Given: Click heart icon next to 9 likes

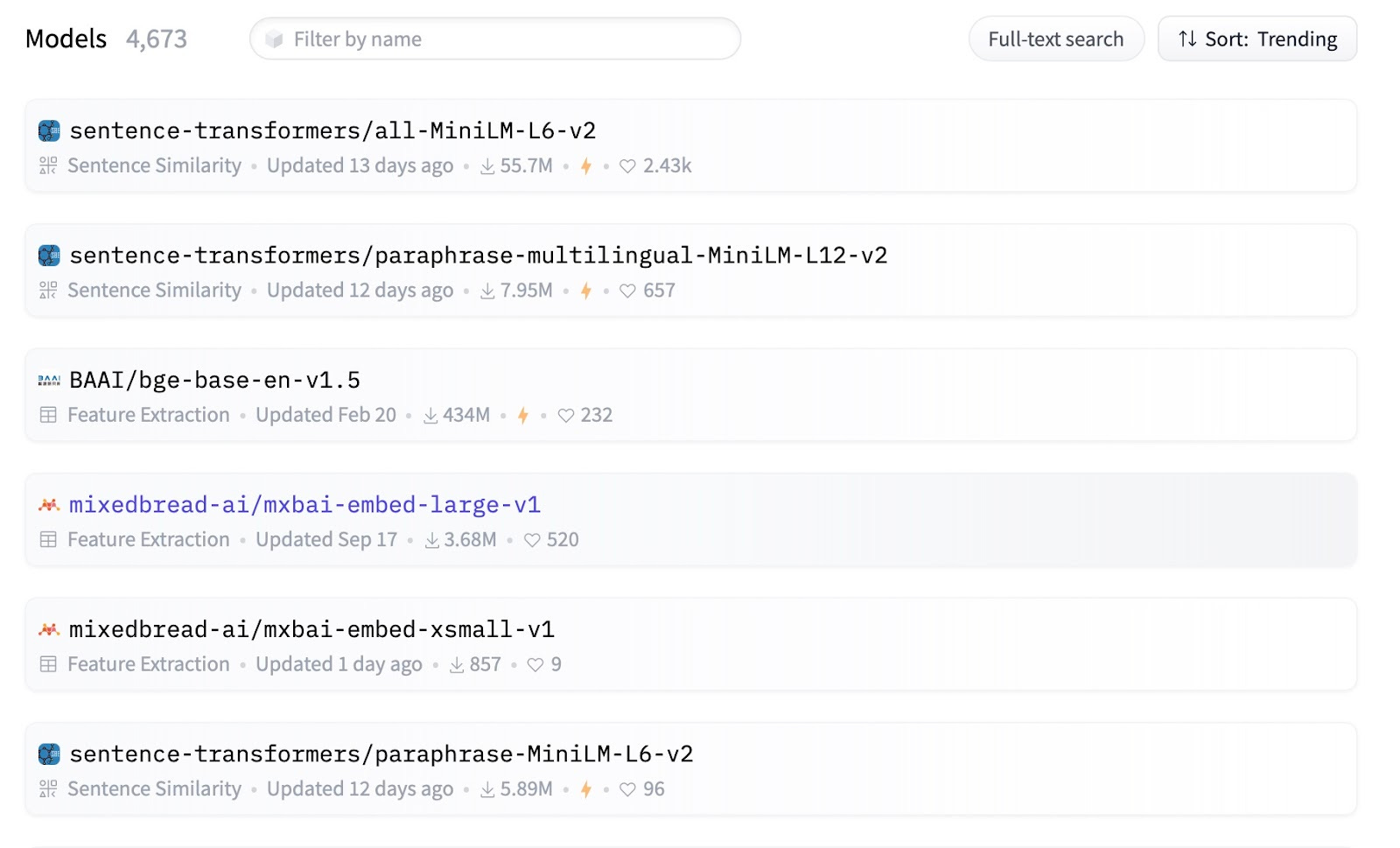Looking at the screenshot, I should (x=535, y=665).
